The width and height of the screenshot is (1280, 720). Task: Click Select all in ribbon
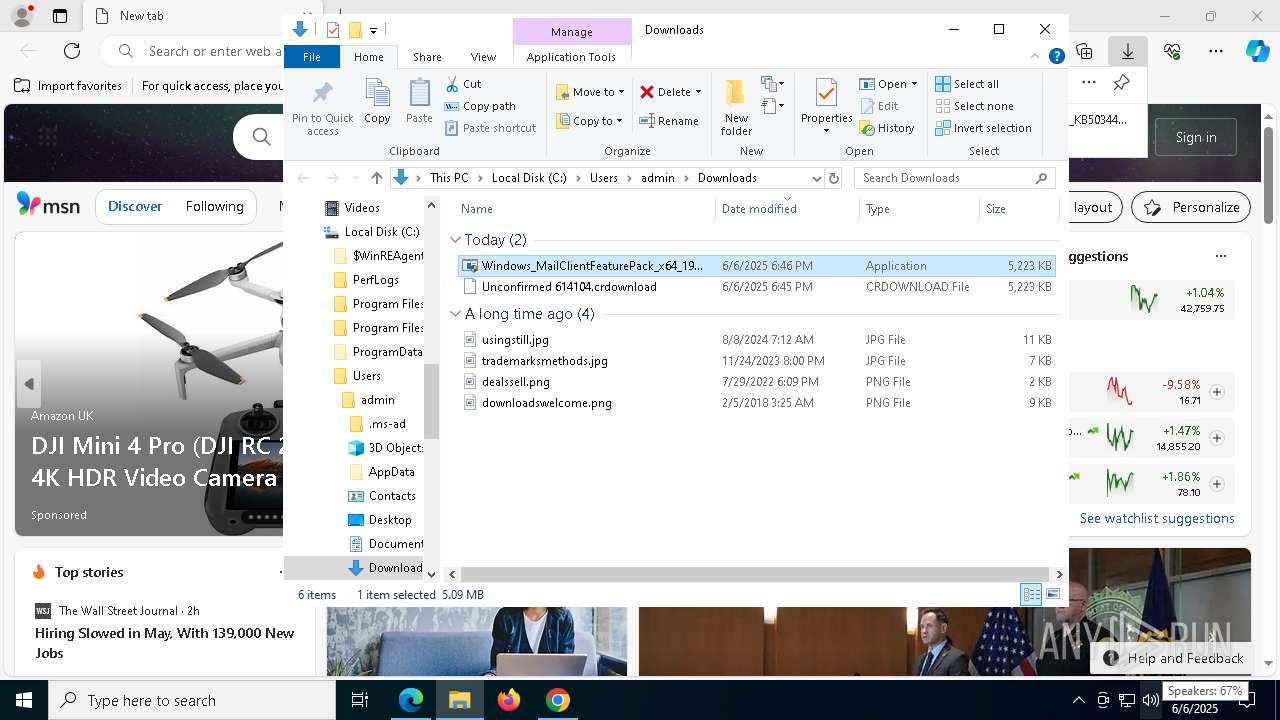[967, 84]
